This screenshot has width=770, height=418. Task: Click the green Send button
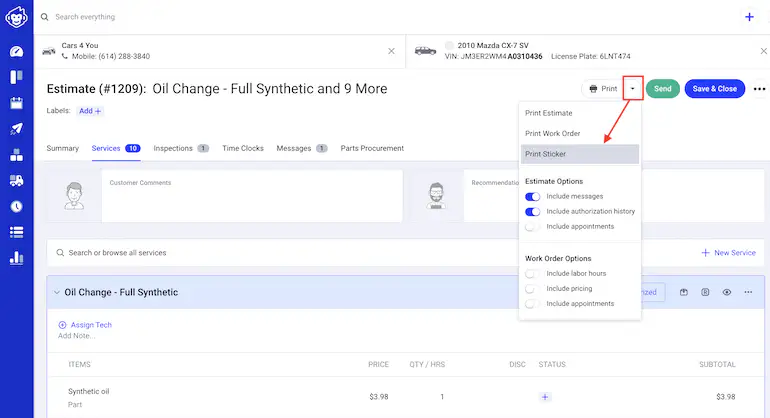(x=662, y=89)
